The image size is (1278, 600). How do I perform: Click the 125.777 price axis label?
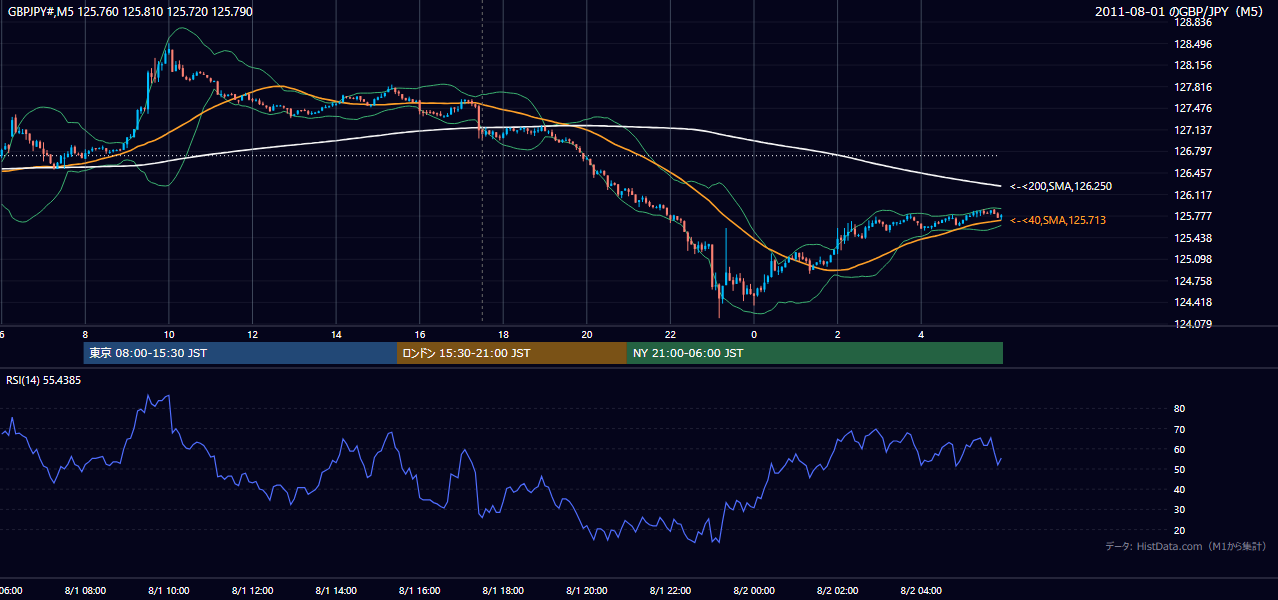tap(1192, 216)
